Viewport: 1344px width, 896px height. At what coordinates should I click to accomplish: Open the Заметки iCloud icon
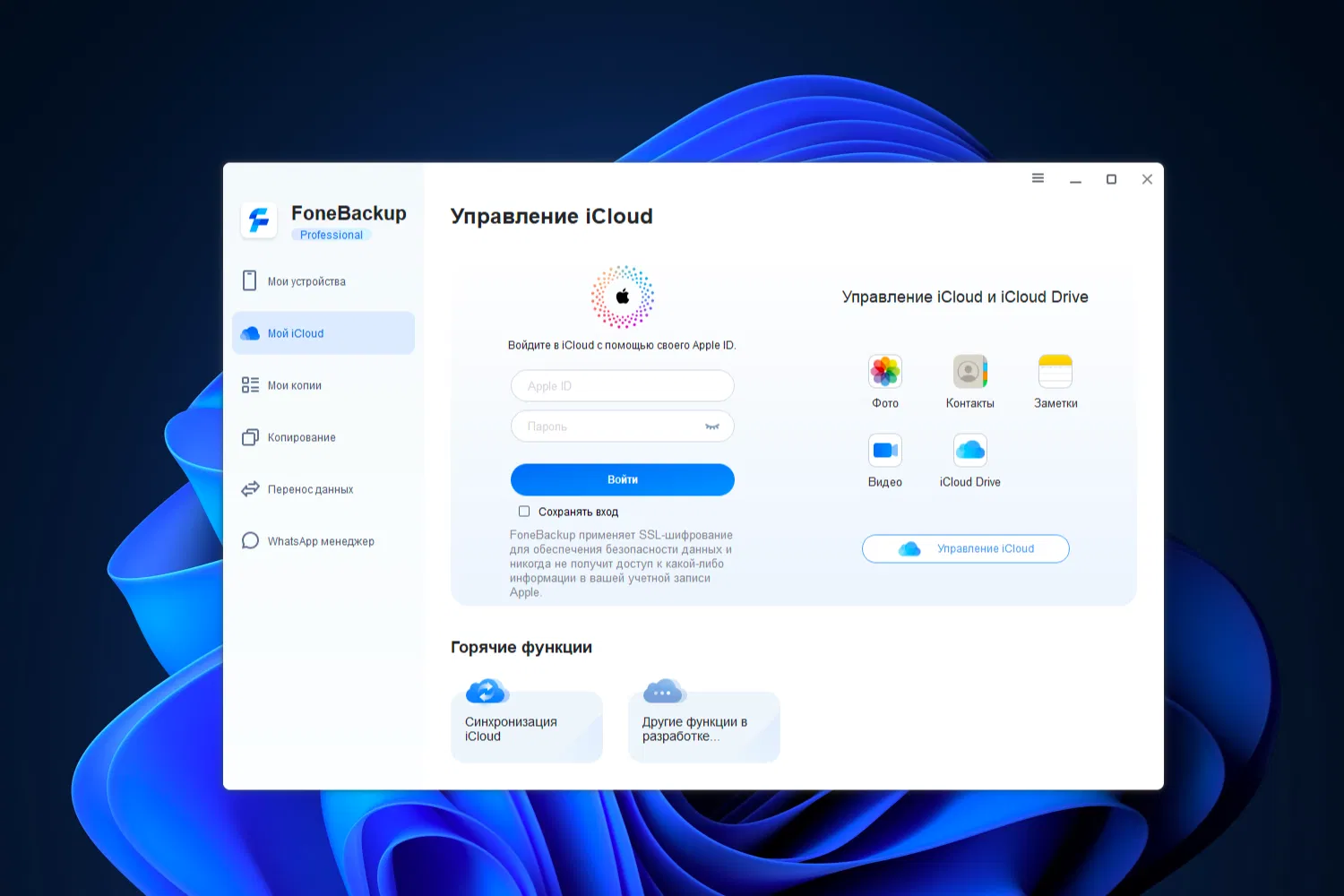[x=1055, y=371]
